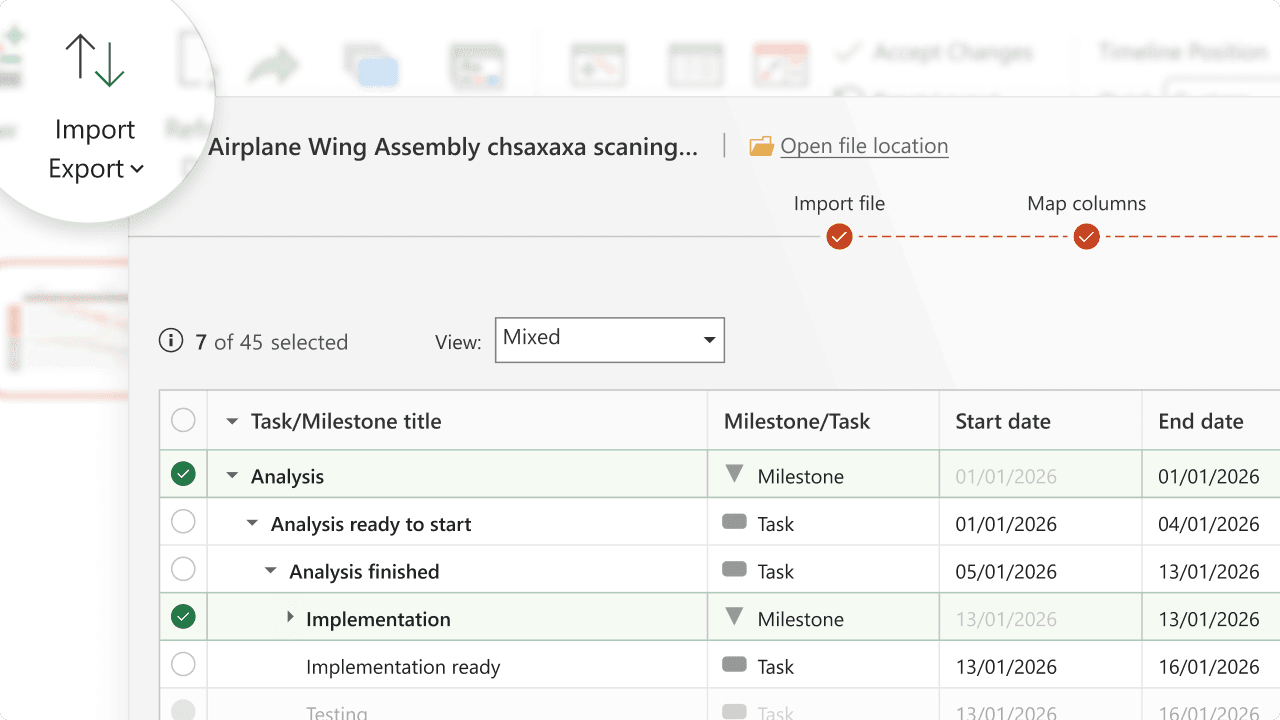Click the Implementation ready task title

click(x=403, y=667)
